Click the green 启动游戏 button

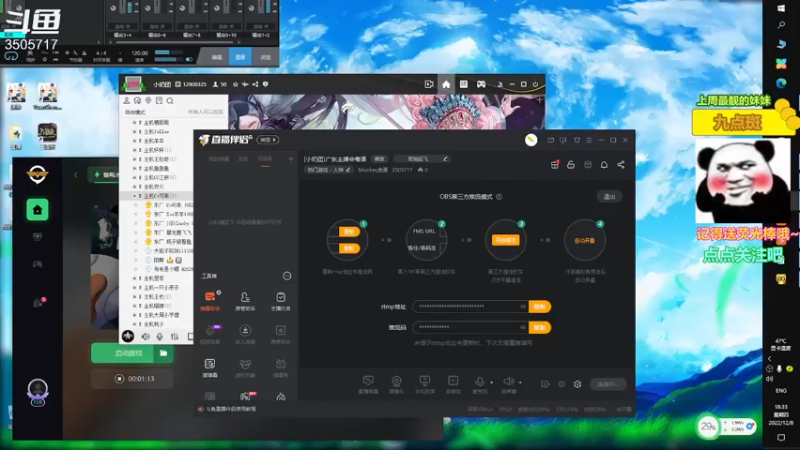(128, 353)
